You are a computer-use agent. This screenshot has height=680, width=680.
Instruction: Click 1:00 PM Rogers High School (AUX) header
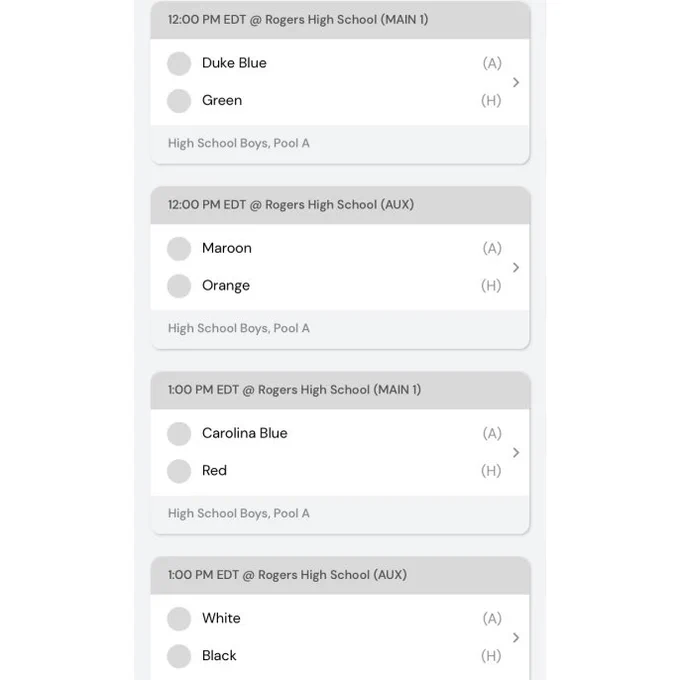coord(340,575)
